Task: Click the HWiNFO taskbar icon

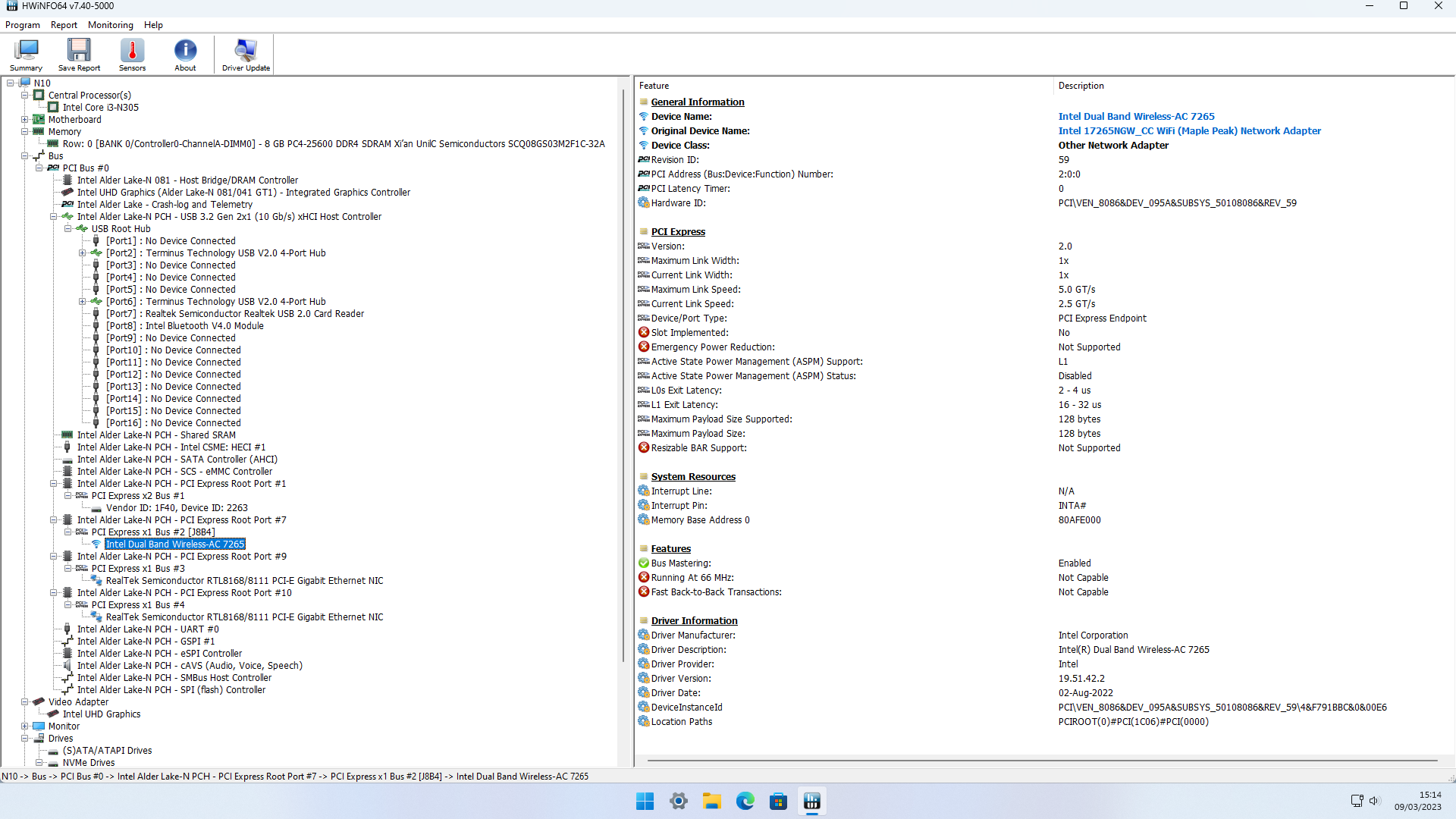Action: pos(811,801)
